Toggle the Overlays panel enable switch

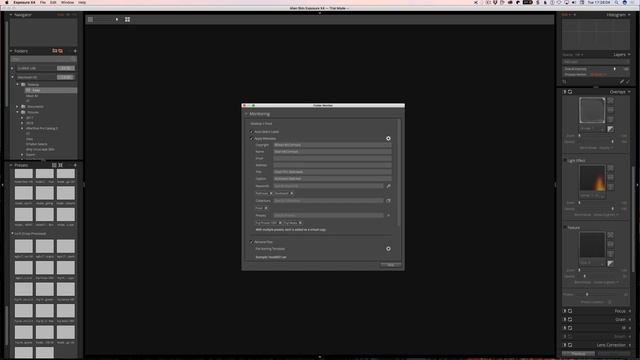tap(565, 92)
